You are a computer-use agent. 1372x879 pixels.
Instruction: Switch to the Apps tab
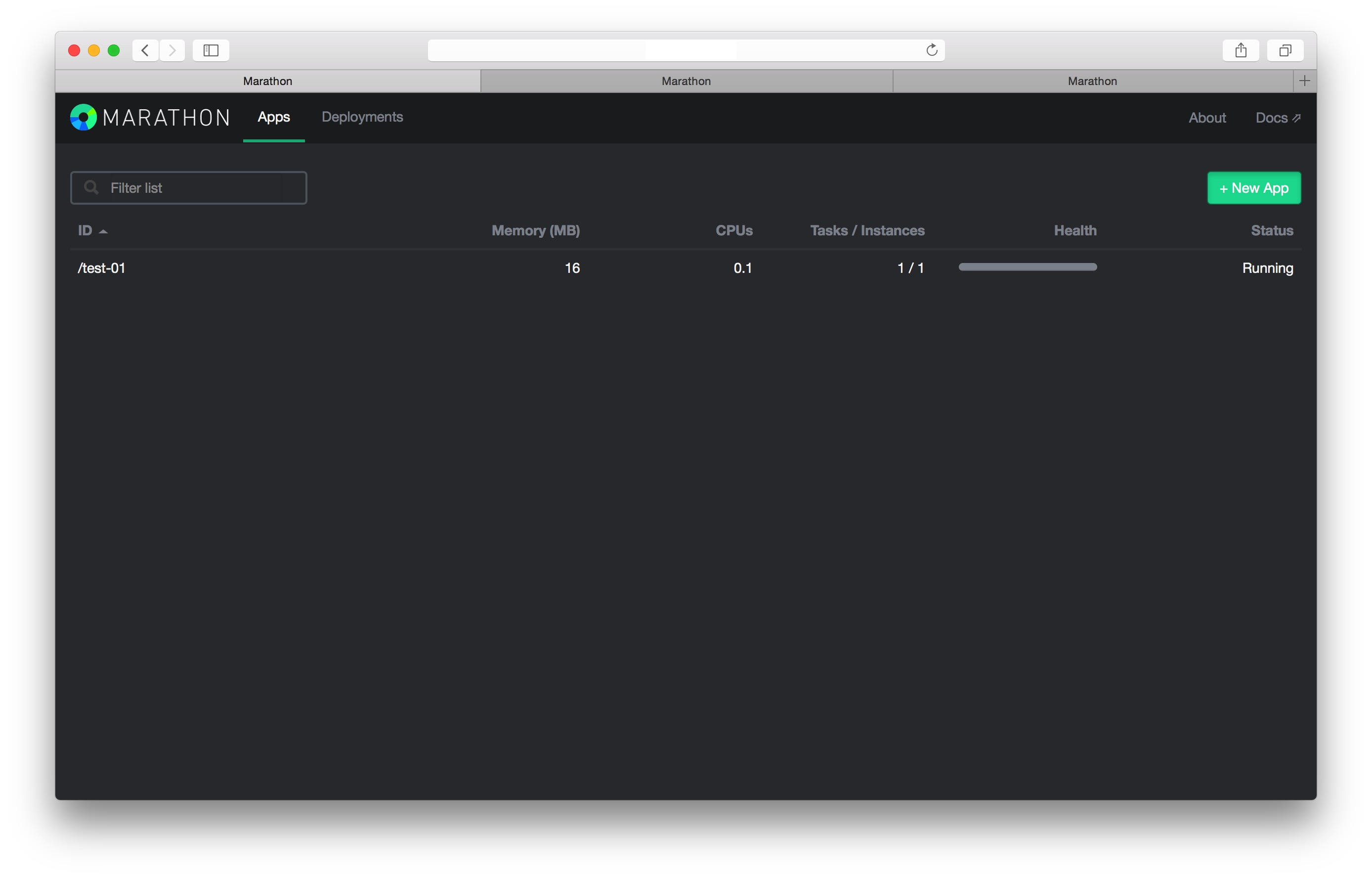click(274, 117)
